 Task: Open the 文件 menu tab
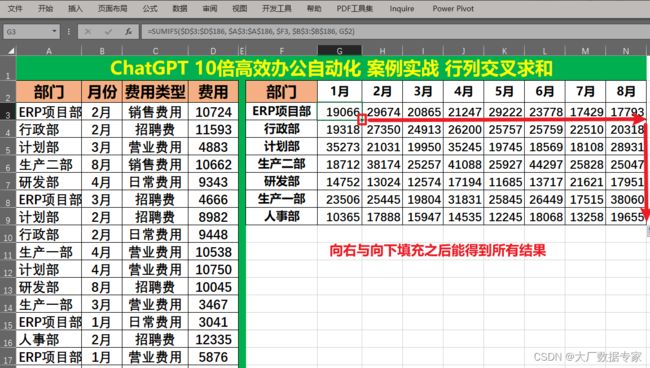coord(15,8)
